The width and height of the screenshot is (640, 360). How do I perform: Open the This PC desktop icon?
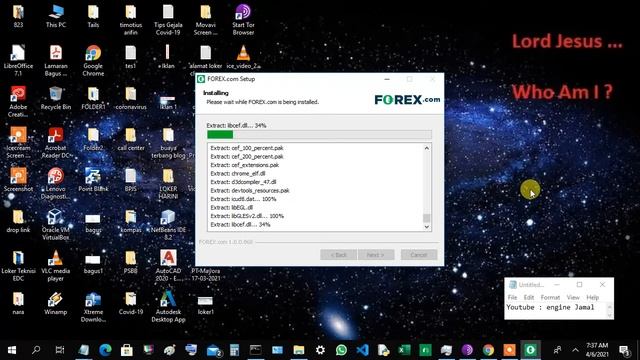56,16
